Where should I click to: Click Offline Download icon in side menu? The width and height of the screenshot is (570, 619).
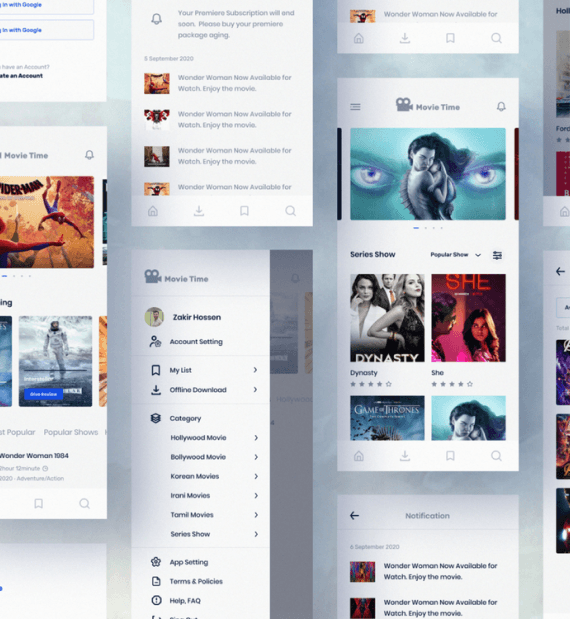click(156, 390)
